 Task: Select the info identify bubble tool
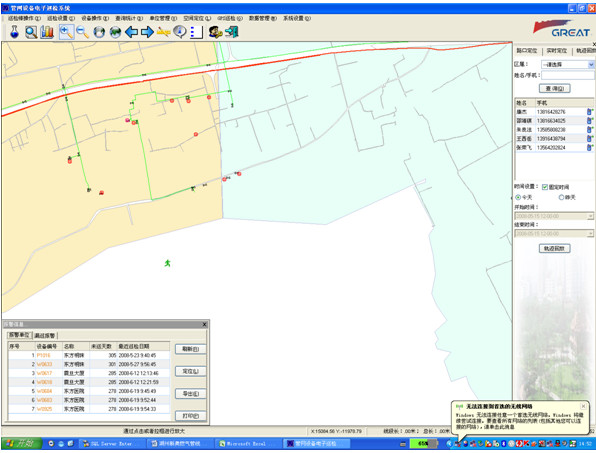pyautogui.click(x=180, y=32)
